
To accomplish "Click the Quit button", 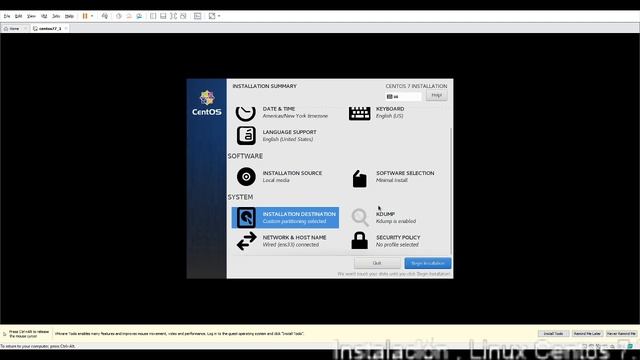I will click(x=377, y=263).
